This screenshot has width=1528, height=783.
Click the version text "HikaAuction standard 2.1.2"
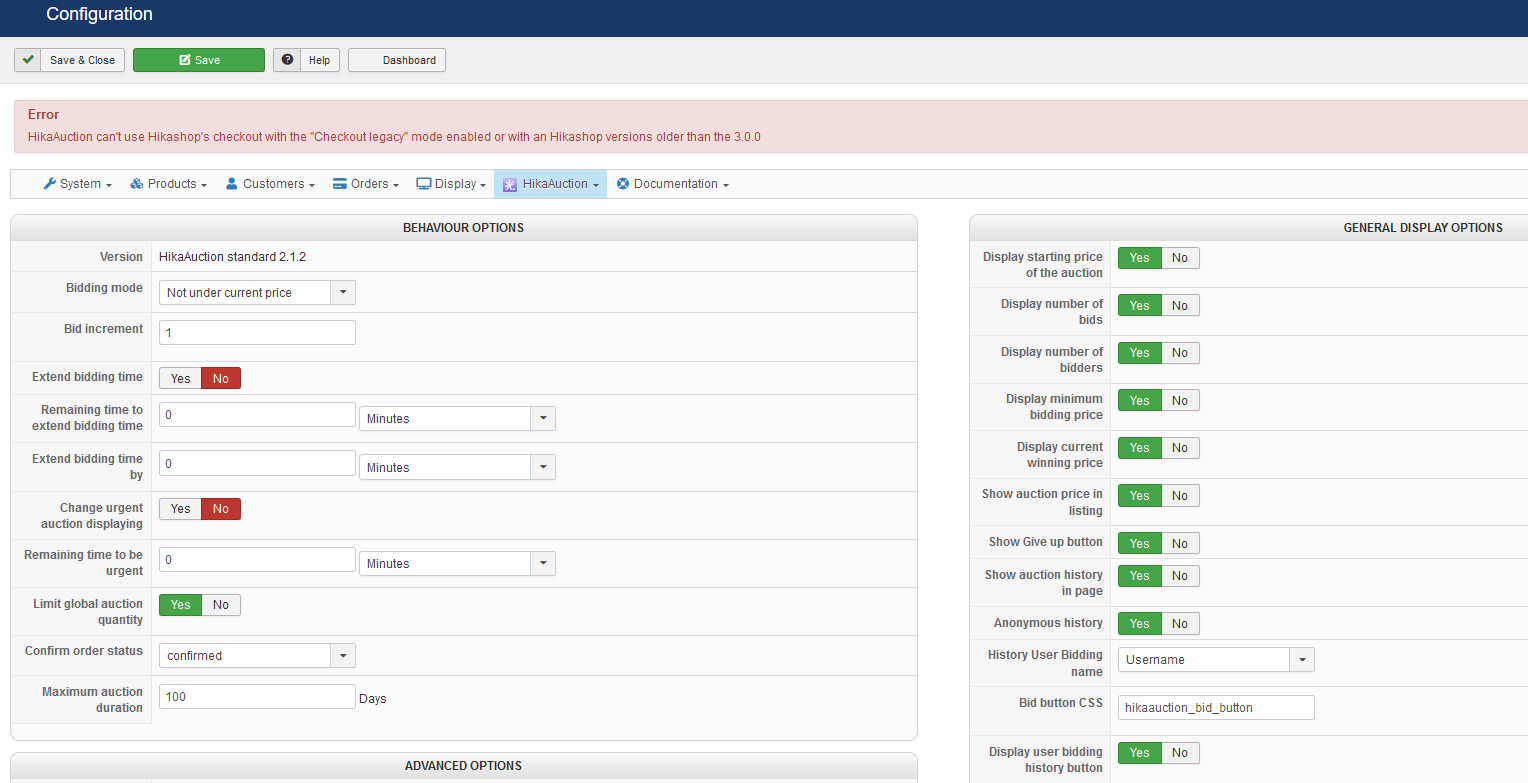(232, 257)
